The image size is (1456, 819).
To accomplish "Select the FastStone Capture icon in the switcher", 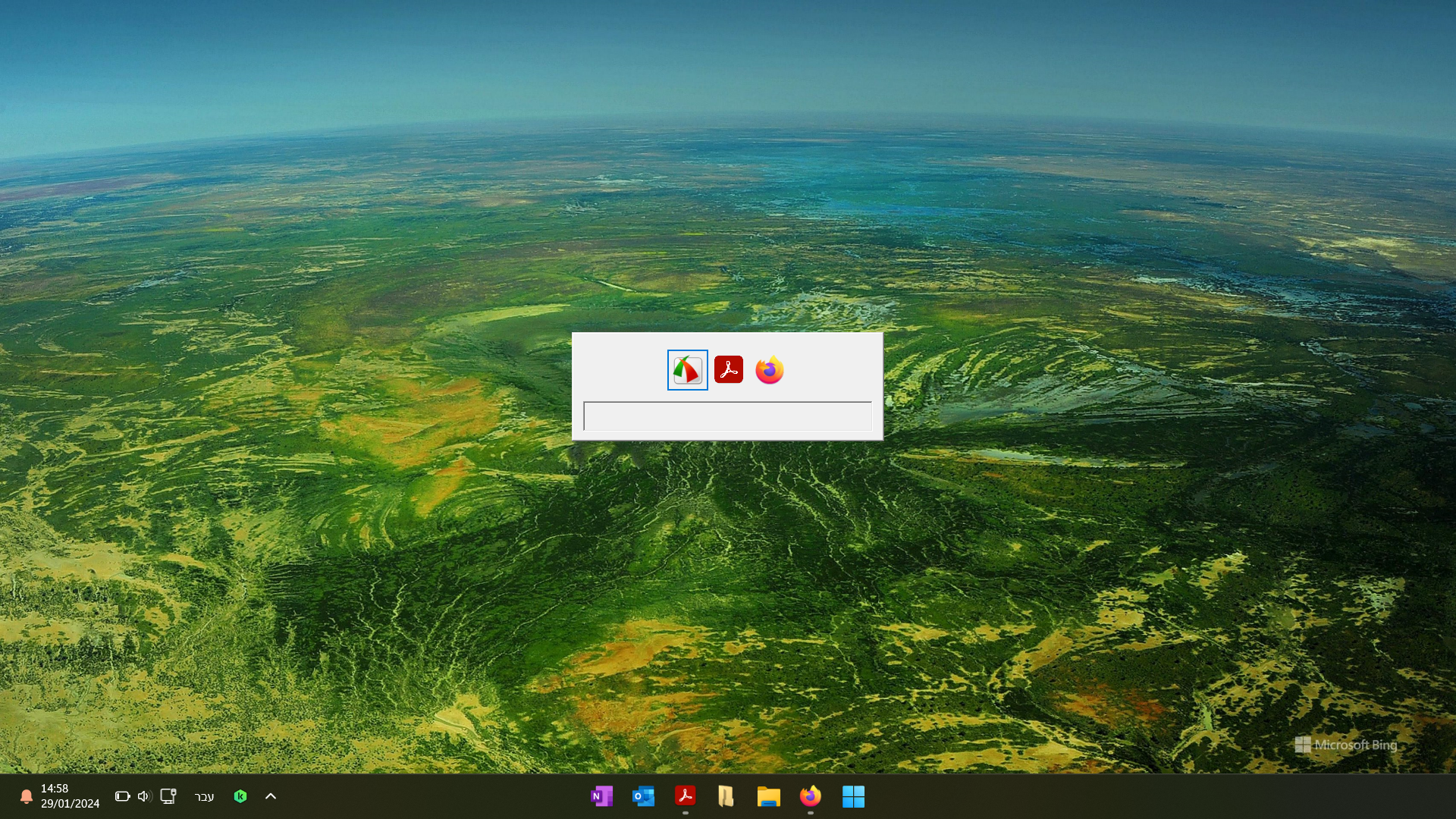I will tap(687, 370).
